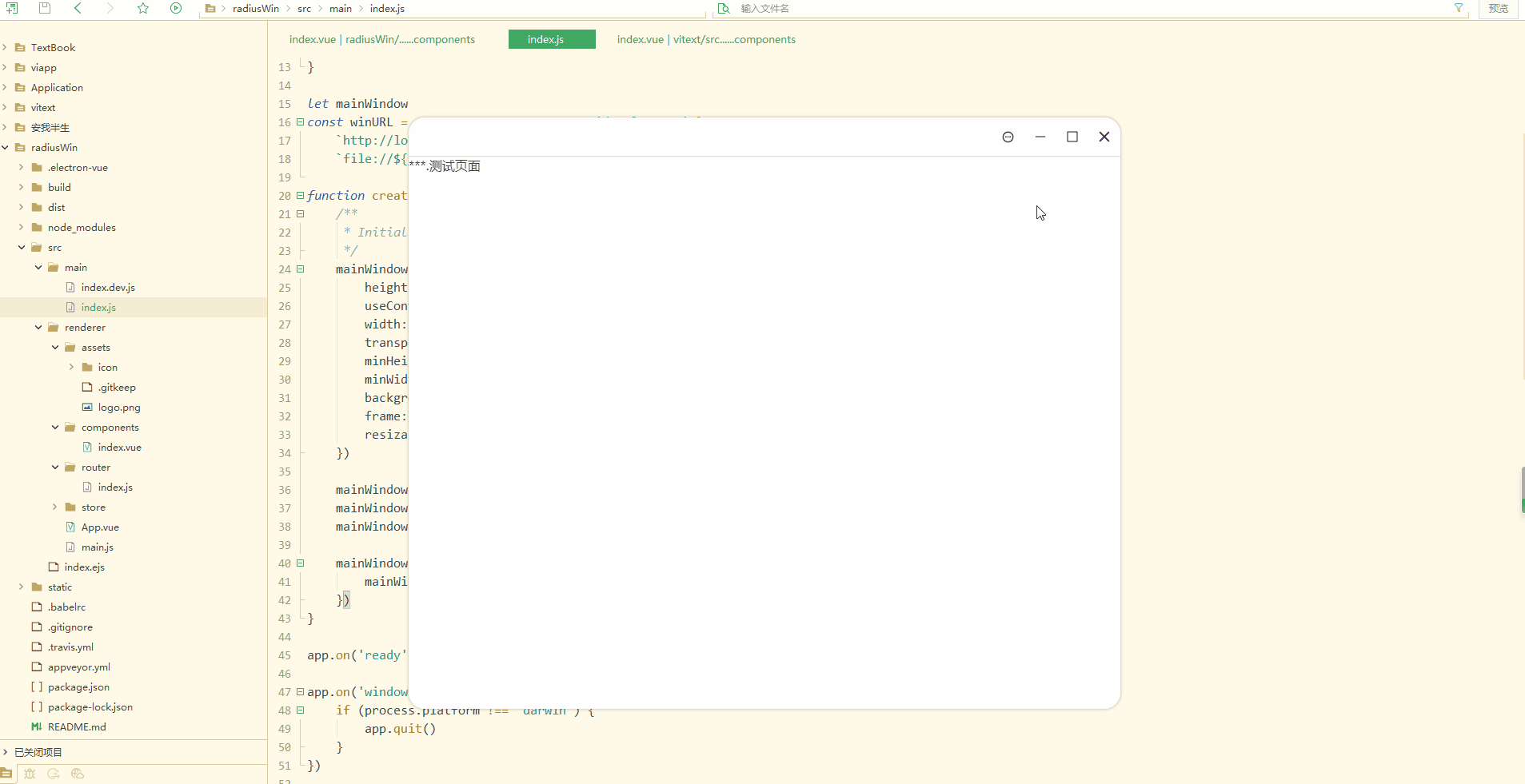Expand the 已关闭项目 section
Viewport: 1525px width, 784px height.
pos(6,751)
